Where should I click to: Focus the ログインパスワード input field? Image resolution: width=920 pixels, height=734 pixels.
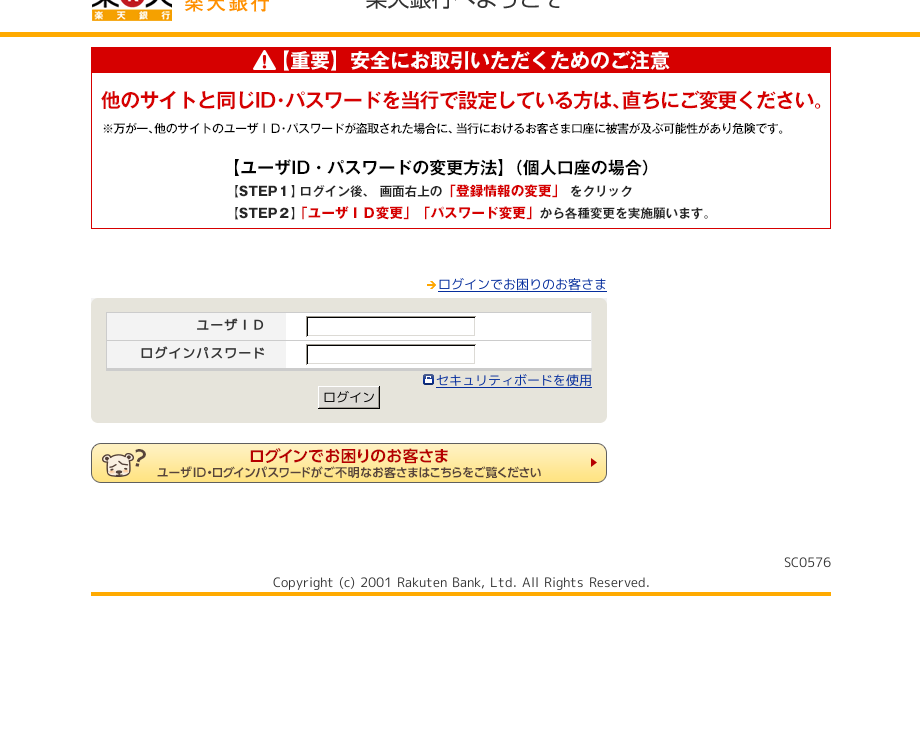pyautogui.click(x=391, y=355)
